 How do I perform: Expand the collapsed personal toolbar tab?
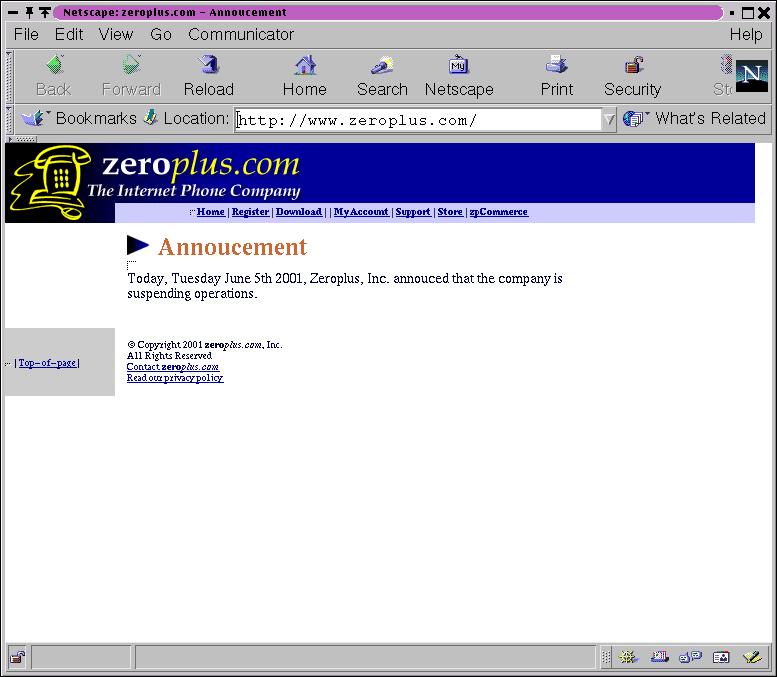pyautogui.click(x=21, y=139)
